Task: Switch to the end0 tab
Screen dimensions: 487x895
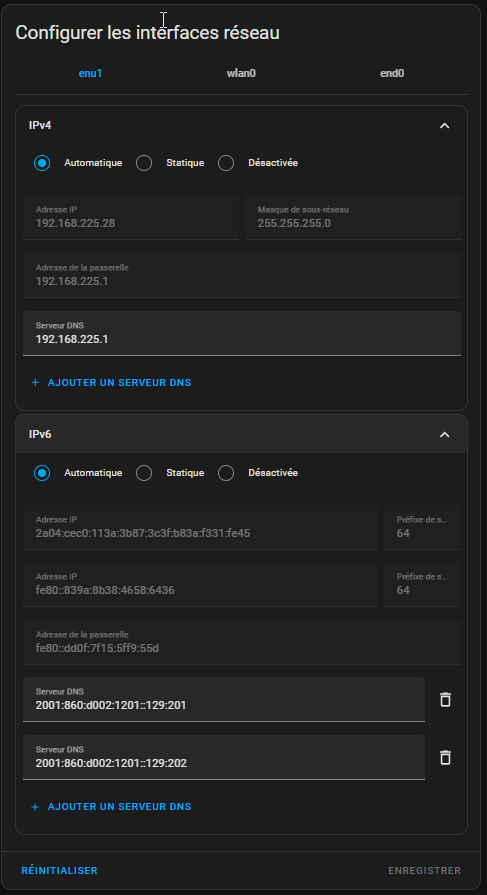Action: [x=392, y=74]
